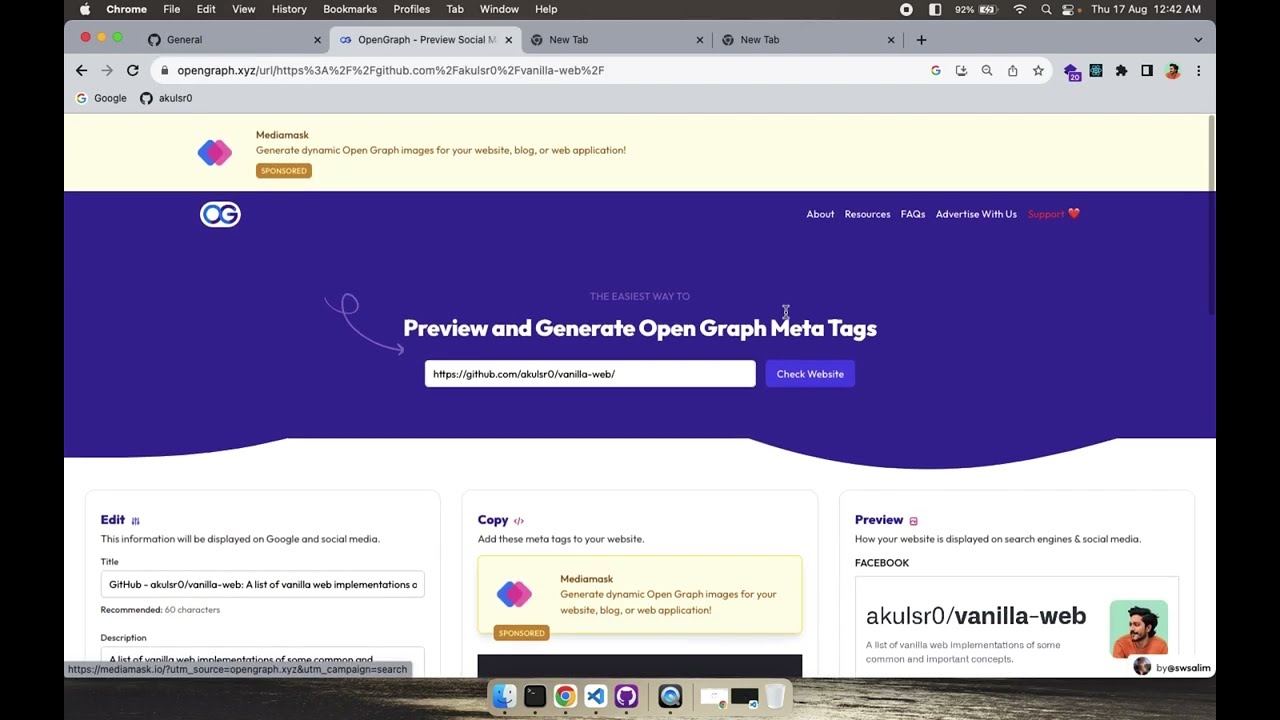Click the Mediamask logo in top banner
This screenshot has width=1280, height=720.
click(214, 152)
